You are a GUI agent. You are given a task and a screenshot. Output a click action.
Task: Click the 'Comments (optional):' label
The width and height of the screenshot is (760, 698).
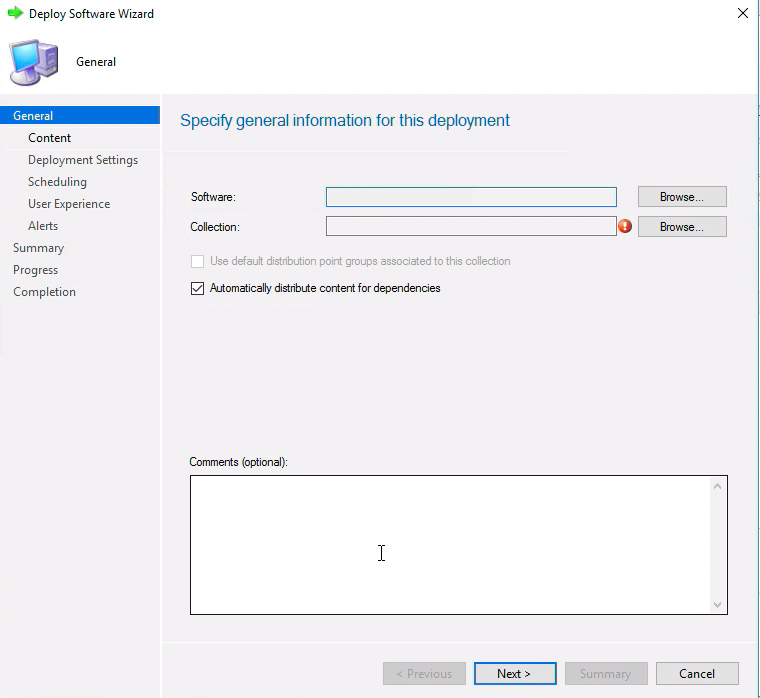[x=238, y=462]
